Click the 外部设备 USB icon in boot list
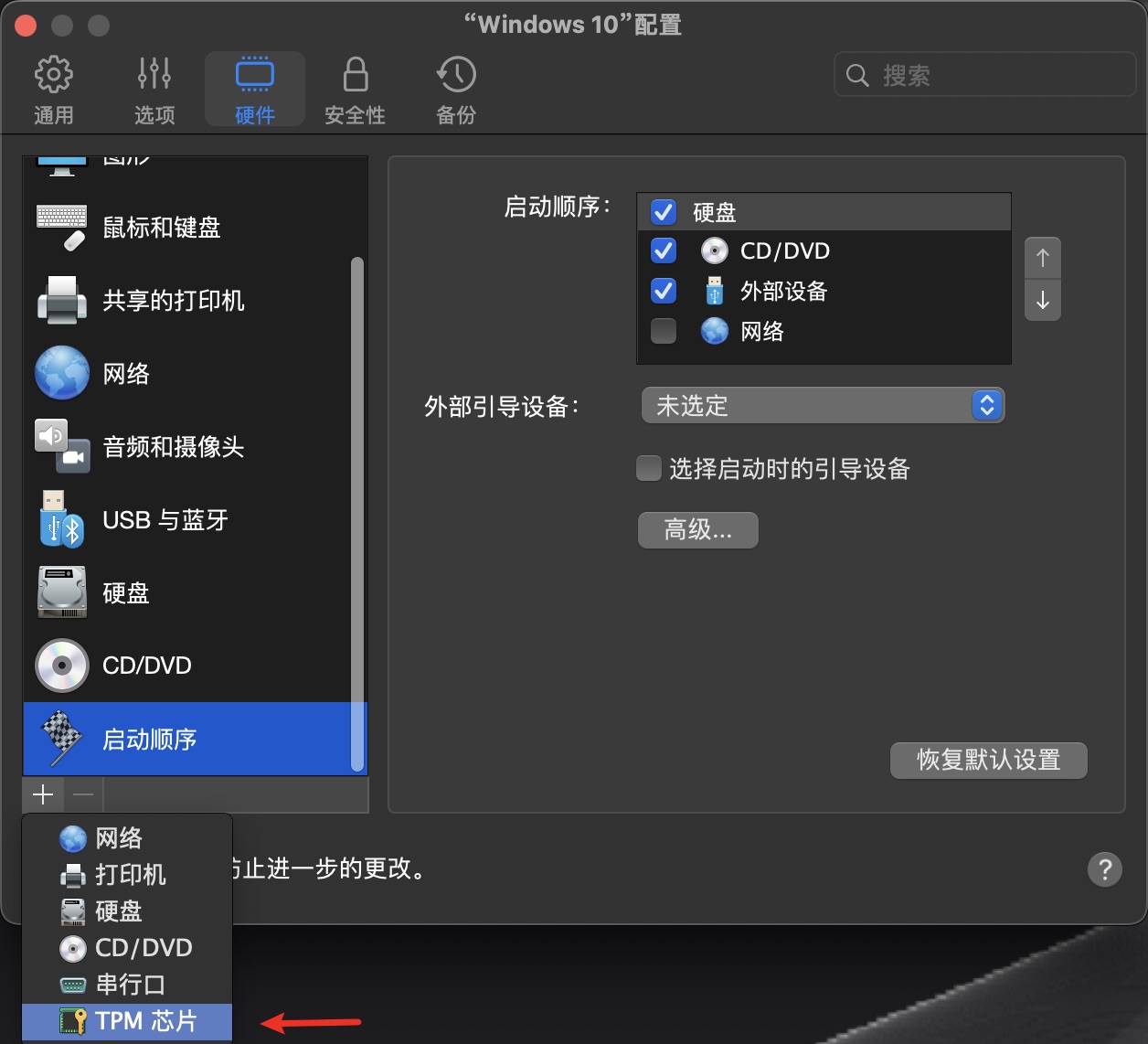This screenshot has height=1044, width=1148. point(715,291)
